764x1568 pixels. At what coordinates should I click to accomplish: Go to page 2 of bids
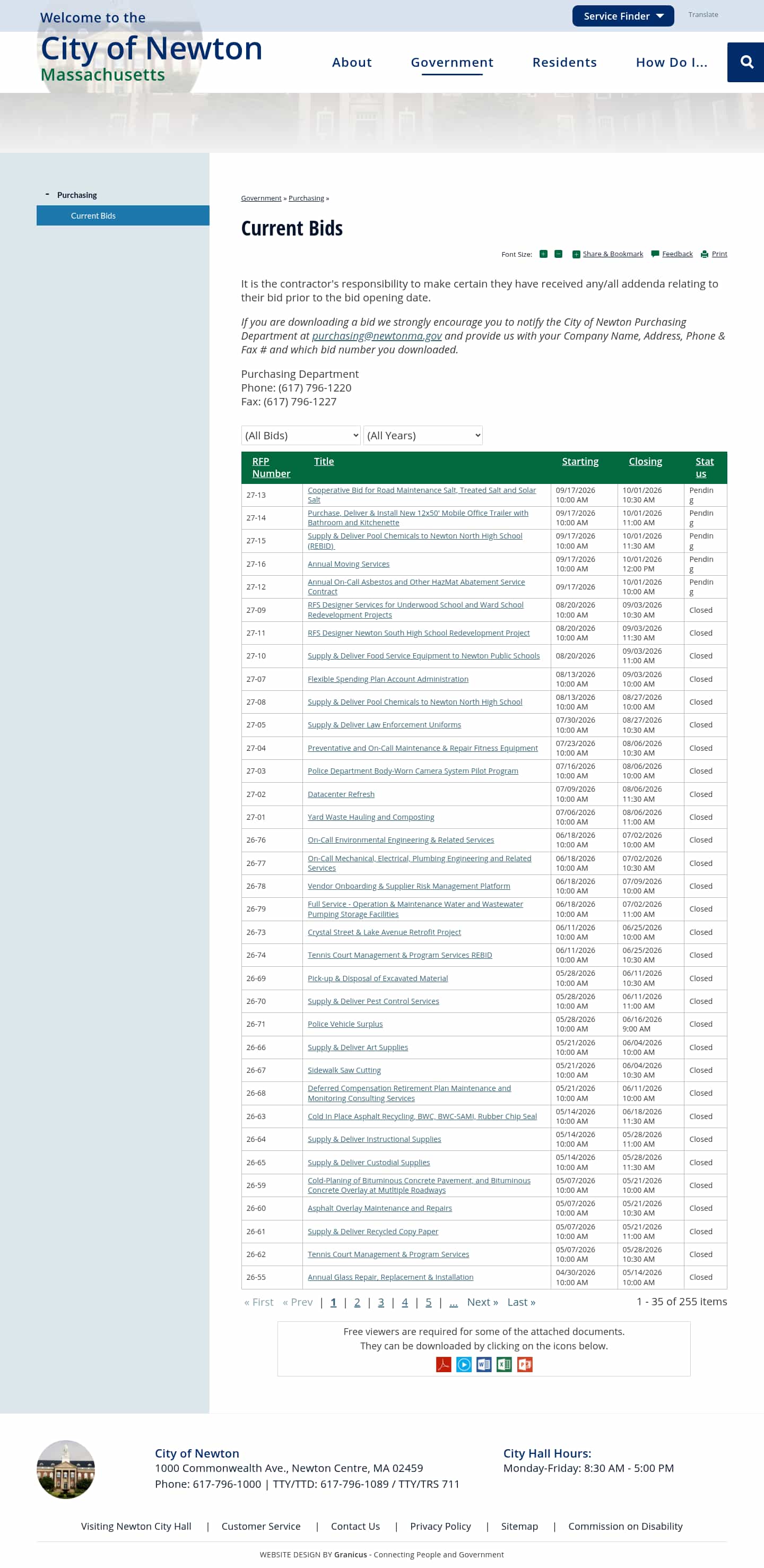[x=358, y=1302]
